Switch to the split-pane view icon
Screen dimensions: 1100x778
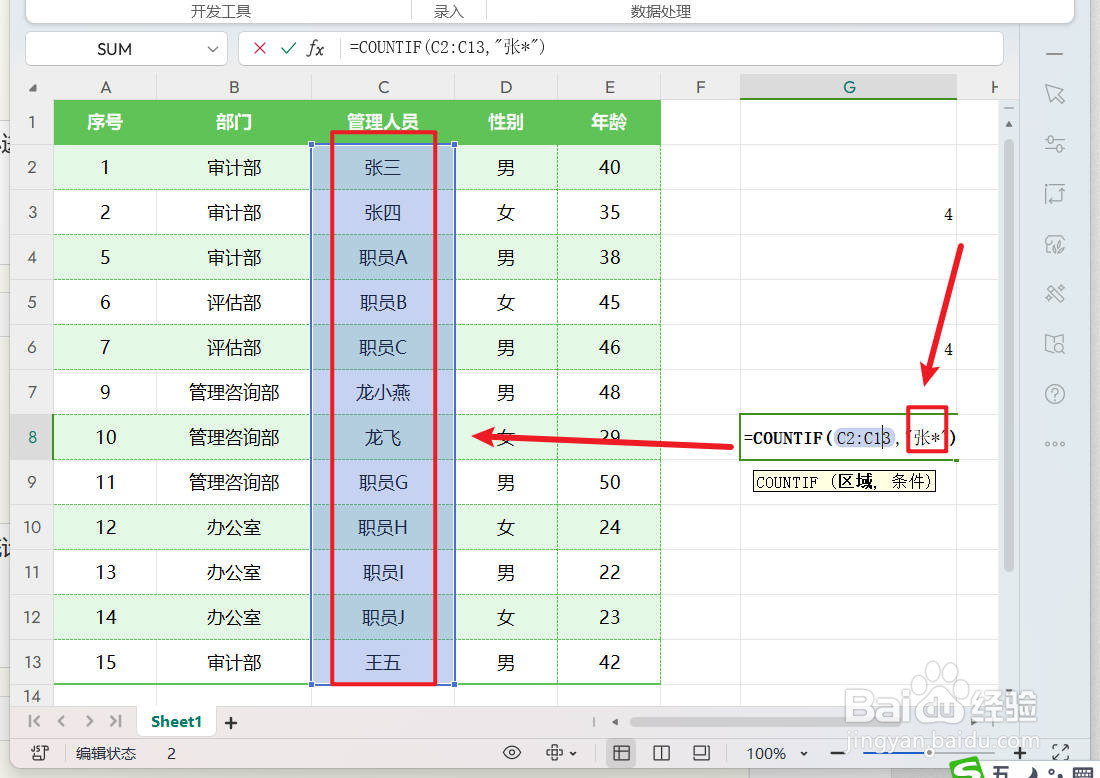click(x=661, y=753)
